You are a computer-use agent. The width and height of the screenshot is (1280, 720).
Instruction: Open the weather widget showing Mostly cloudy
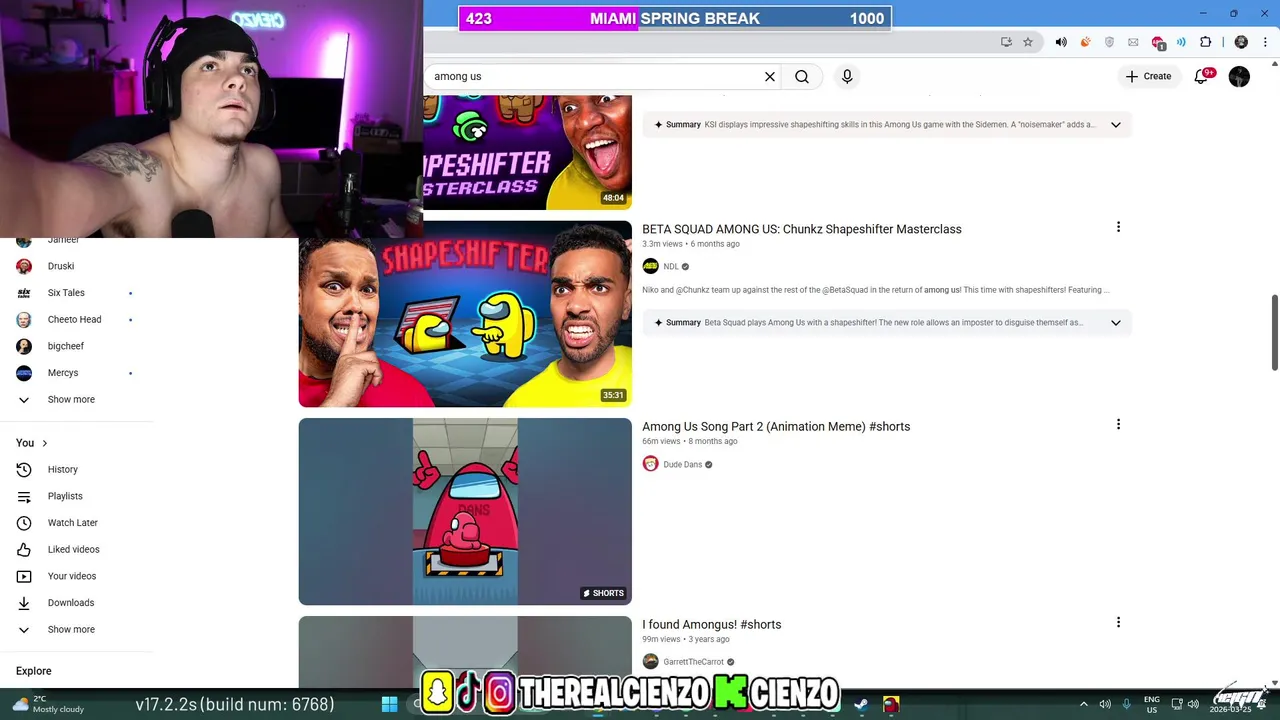46,704
